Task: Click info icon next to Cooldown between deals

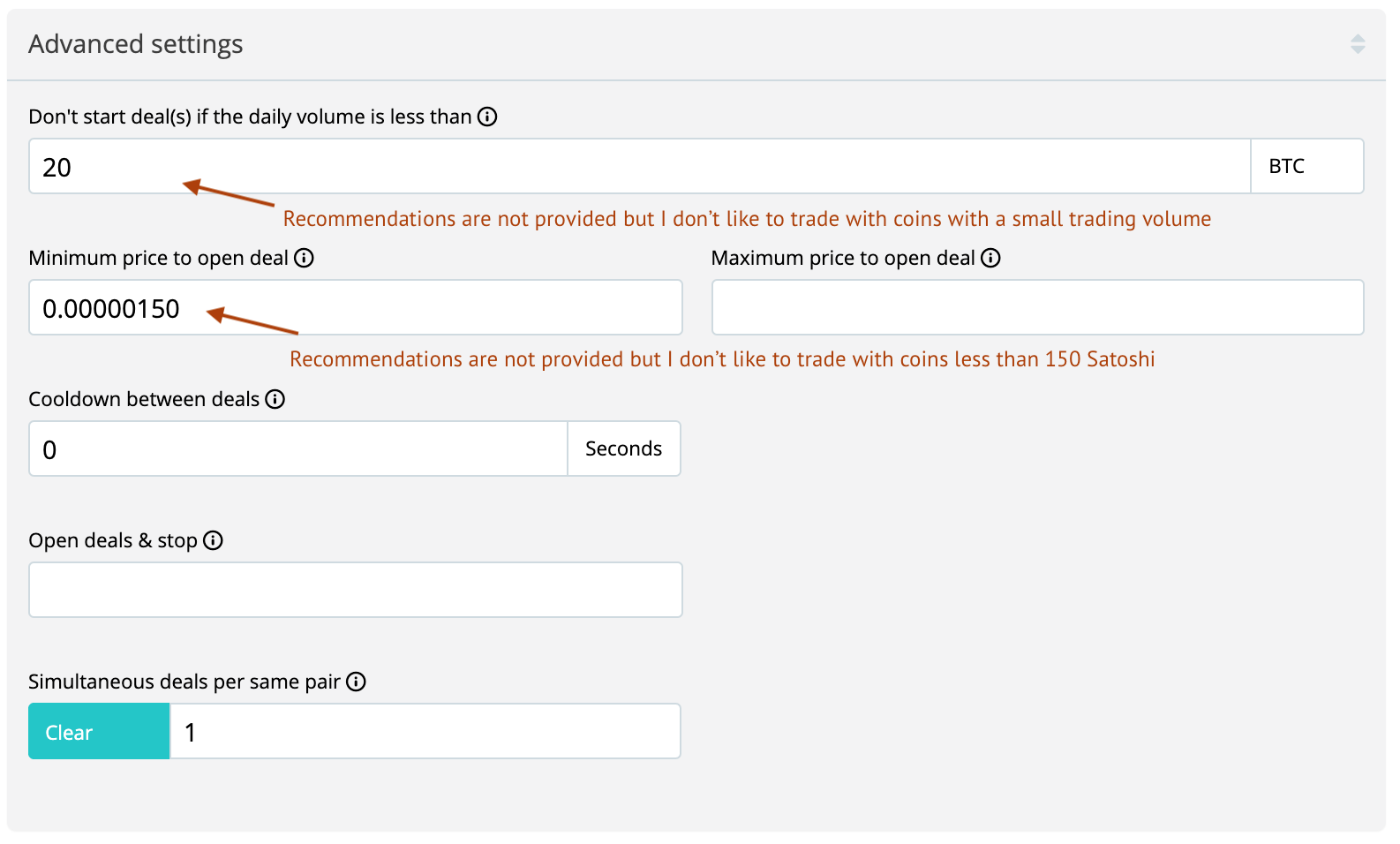Action: 275,399
